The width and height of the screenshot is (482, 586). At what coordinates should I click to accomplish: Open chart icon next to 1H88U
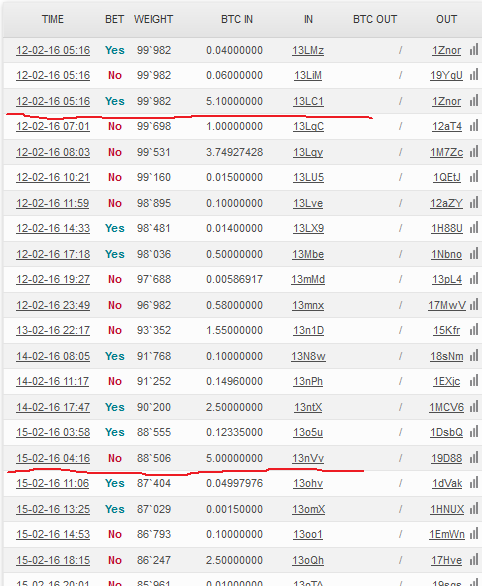pyautogui.click(x=474, y=228)
